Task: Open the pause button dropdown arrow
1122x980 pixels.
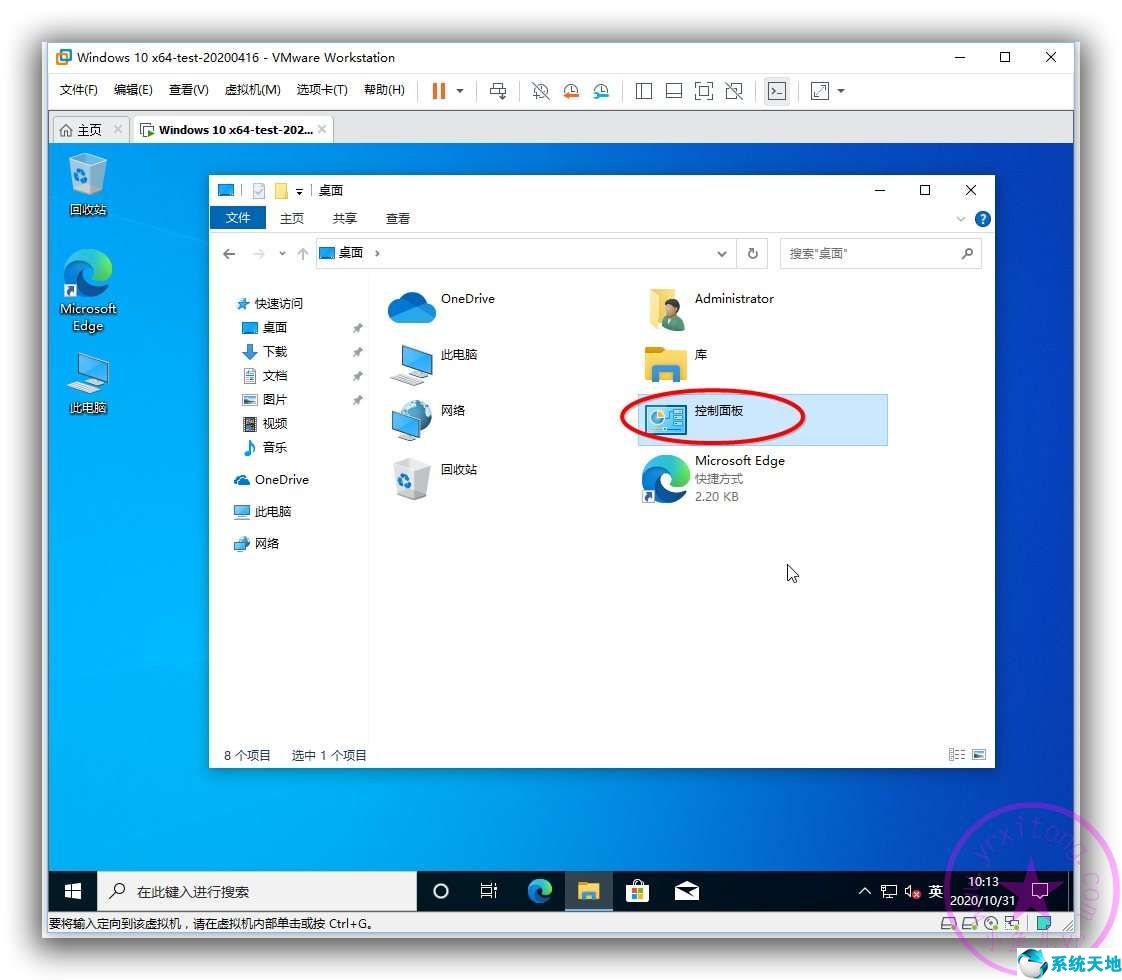Action: 459,91
